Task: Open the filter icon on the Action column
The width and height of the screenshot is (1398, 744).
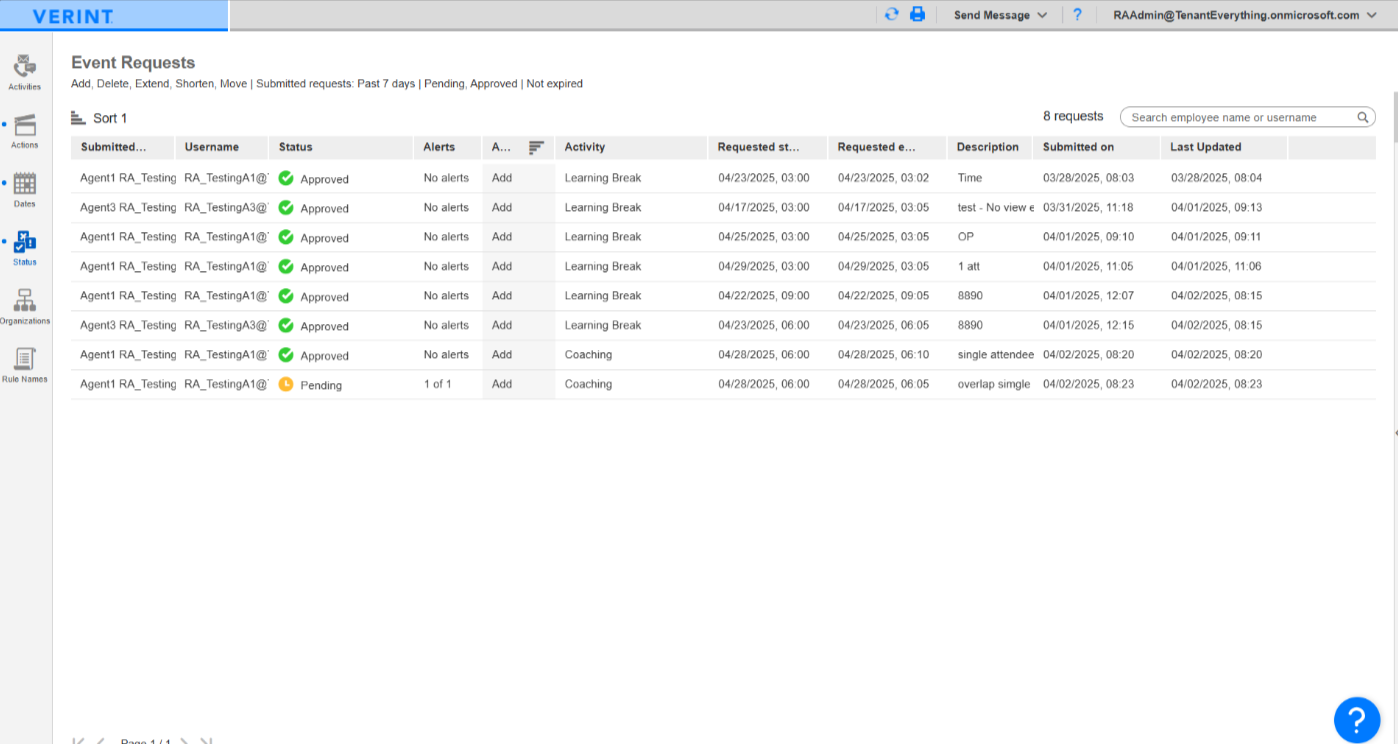Action: click(x=537, y=146)
